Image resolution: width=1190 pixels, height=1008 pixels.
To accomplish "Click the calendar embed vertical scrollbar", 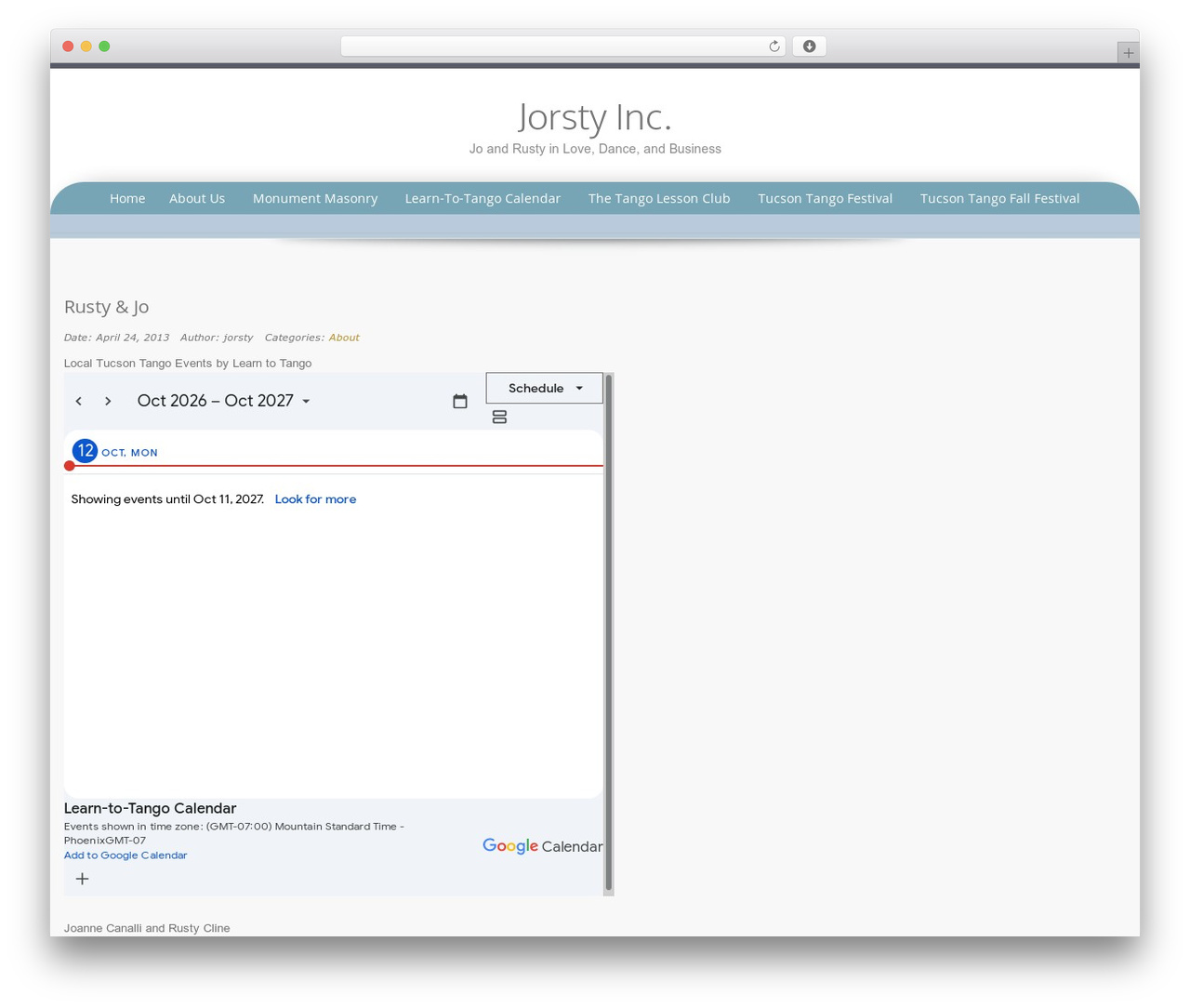I will 609,632.
